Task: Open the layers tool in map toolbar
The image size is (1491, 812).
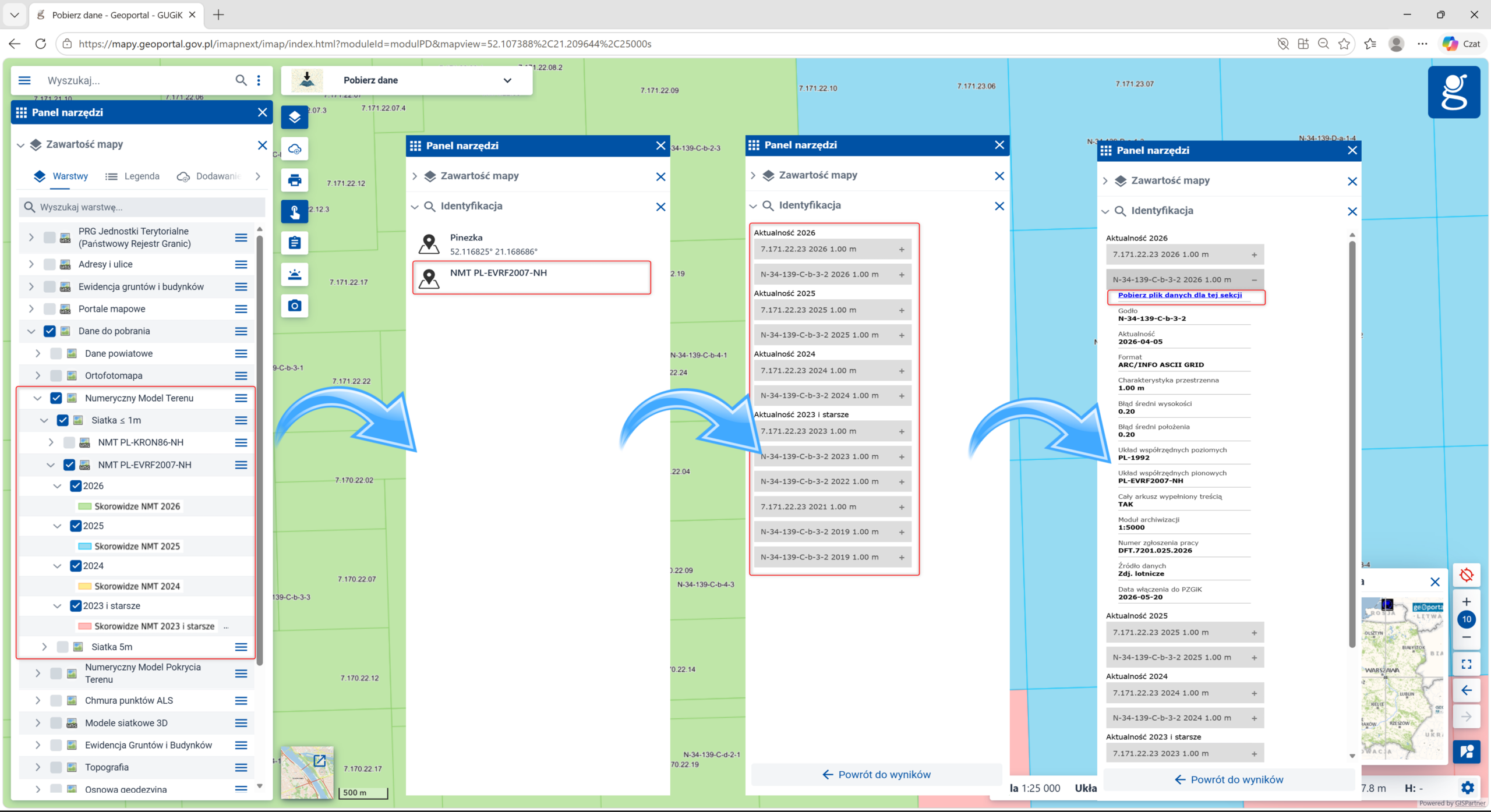Action: [x=295, y=117]
